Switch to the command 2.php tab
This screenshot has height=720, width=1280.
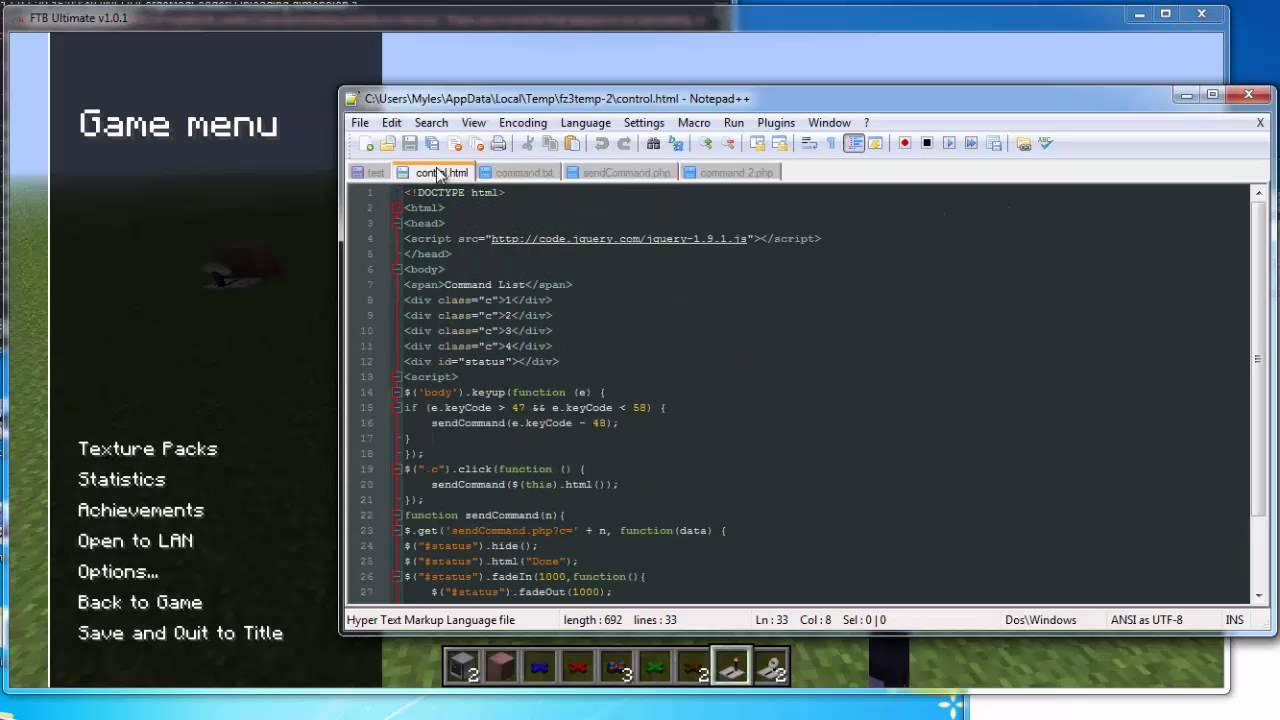[x=730, y=173]
